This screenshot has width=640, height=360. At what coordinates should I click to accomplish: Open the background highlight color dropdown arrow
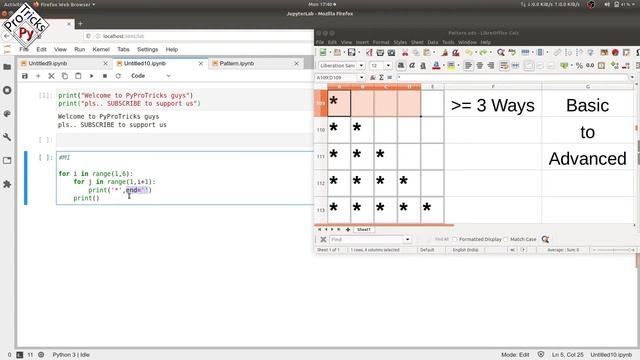click(458, 65)
